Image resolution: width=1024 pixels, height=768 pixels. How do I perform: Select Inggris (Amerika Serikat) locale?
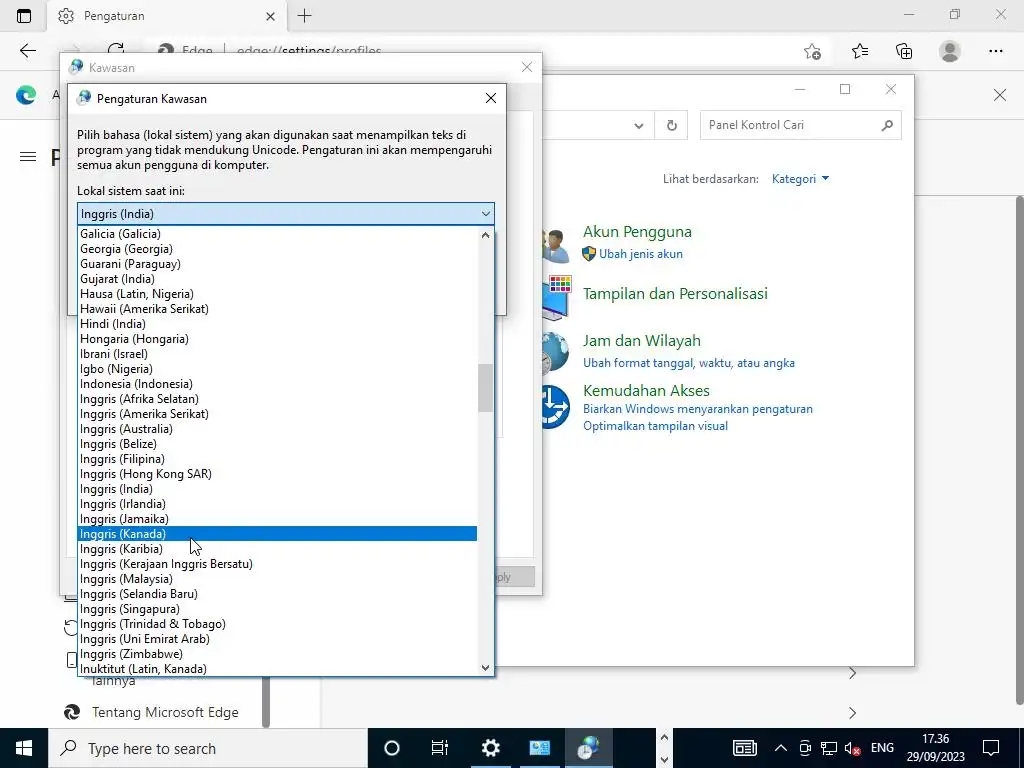(x=277, y=414)
